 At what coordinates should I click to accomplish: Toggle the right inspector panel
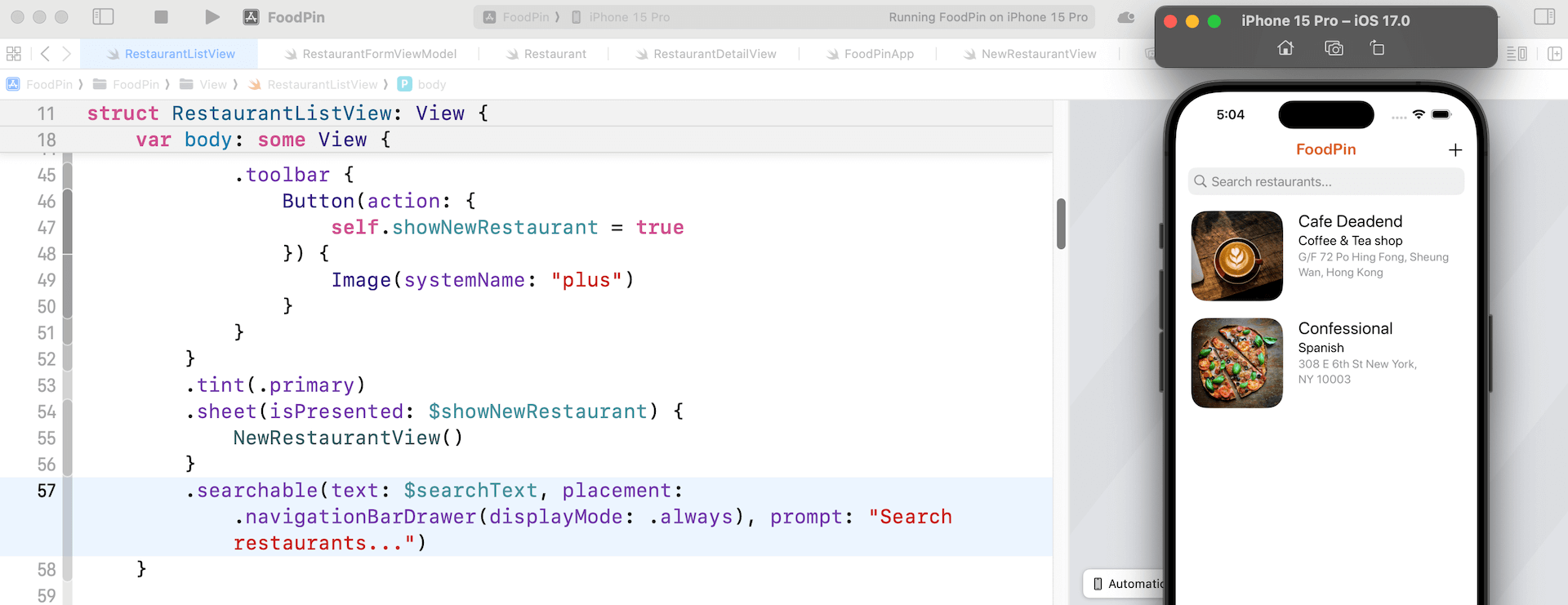tap(1543, 17)
